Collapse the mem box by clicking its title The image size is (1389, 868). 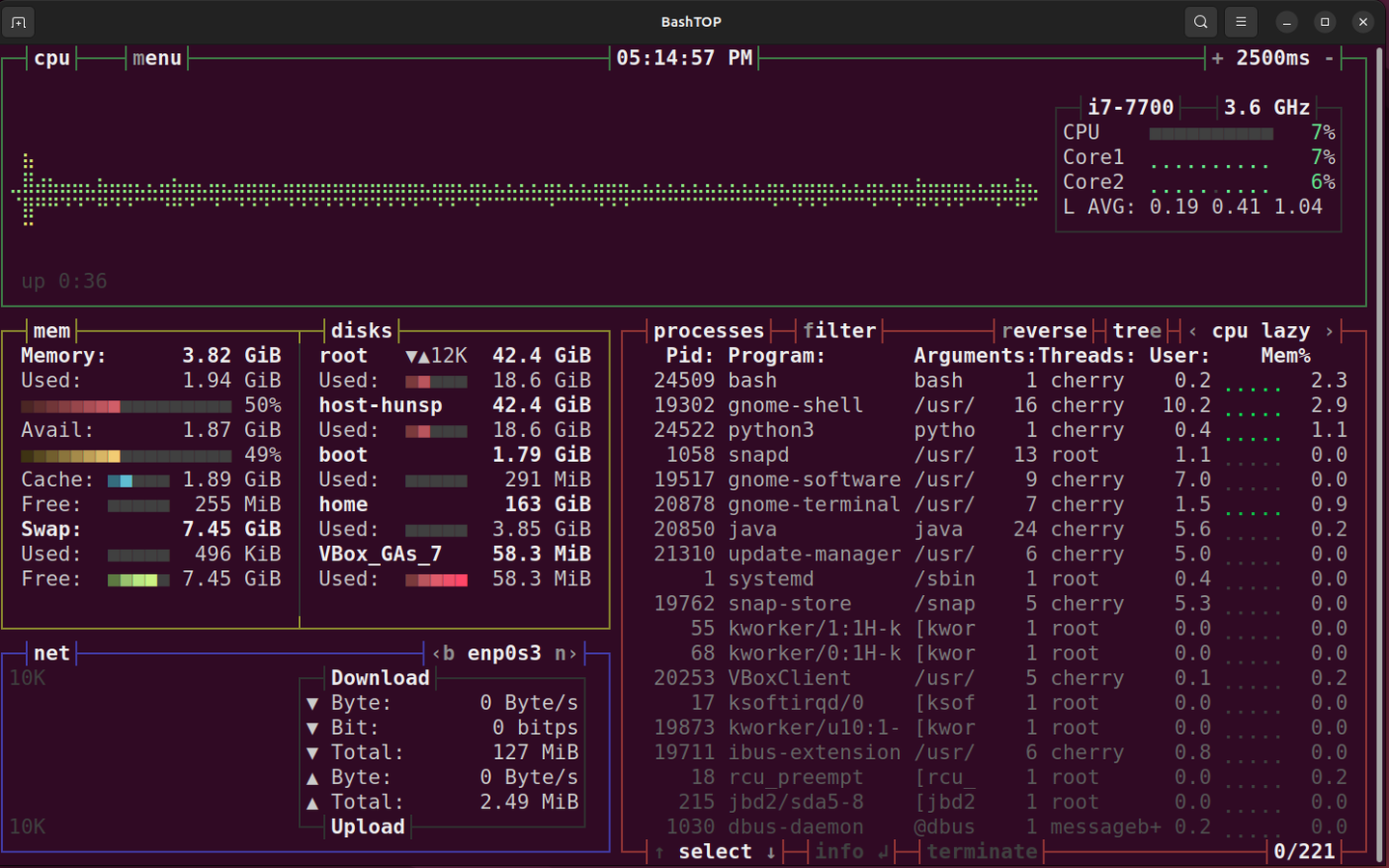coord(51,331)
